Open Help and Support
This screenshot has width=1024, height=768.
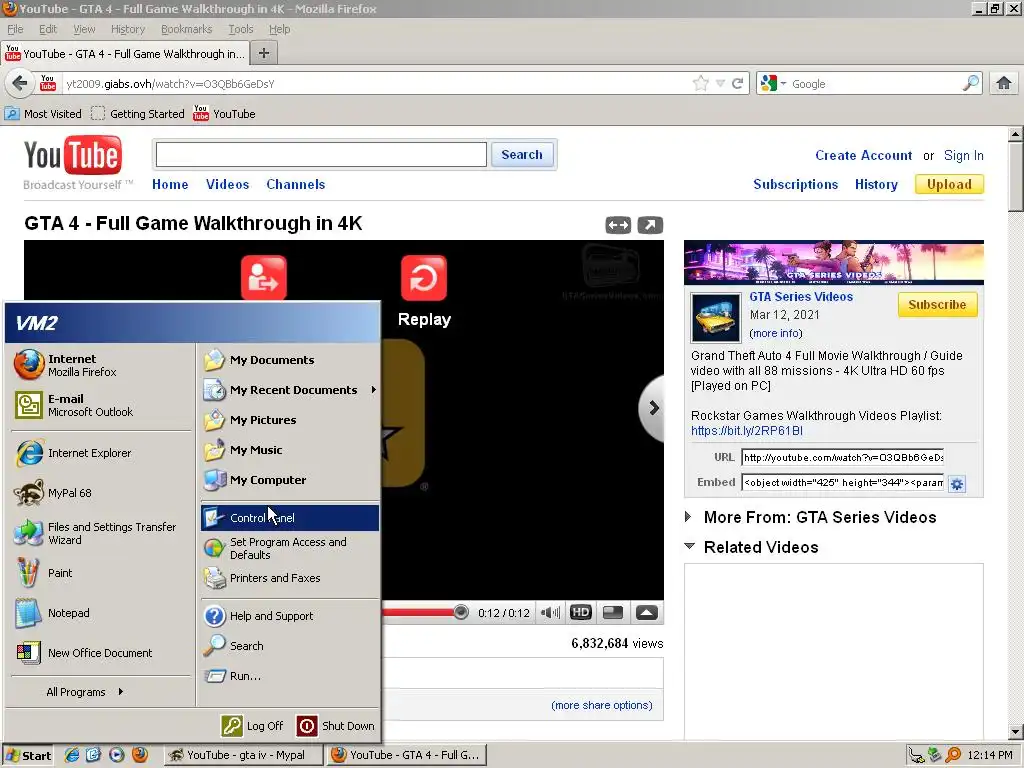(289, 616)
